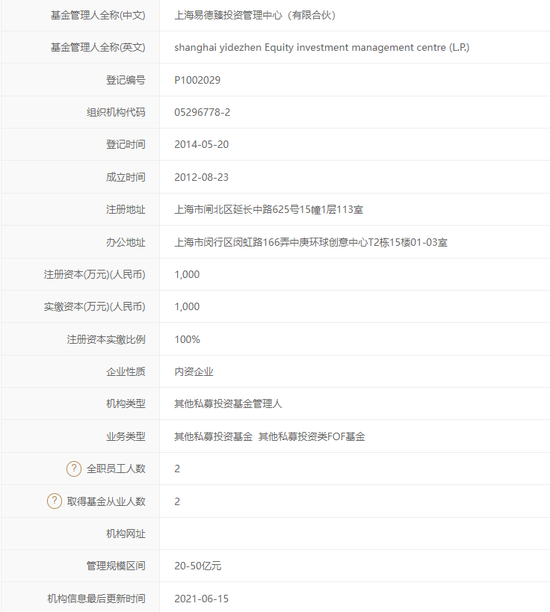Click the 1,000 value for 实缴资本

(x=187, y=306)
